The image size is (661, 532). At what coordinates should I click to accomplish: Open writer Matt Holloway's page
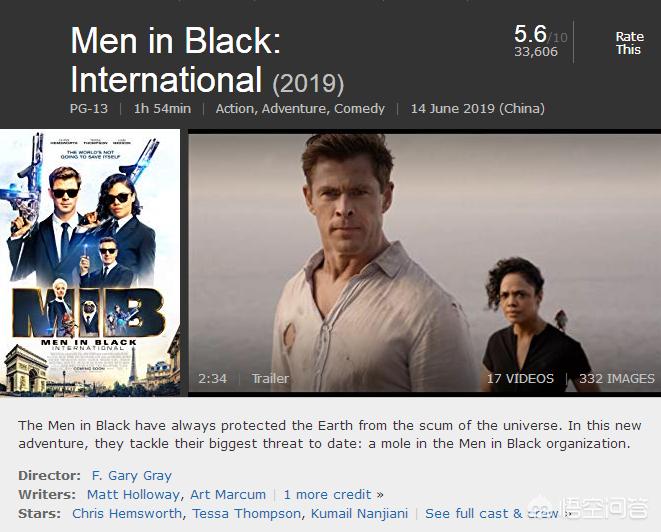133,494
